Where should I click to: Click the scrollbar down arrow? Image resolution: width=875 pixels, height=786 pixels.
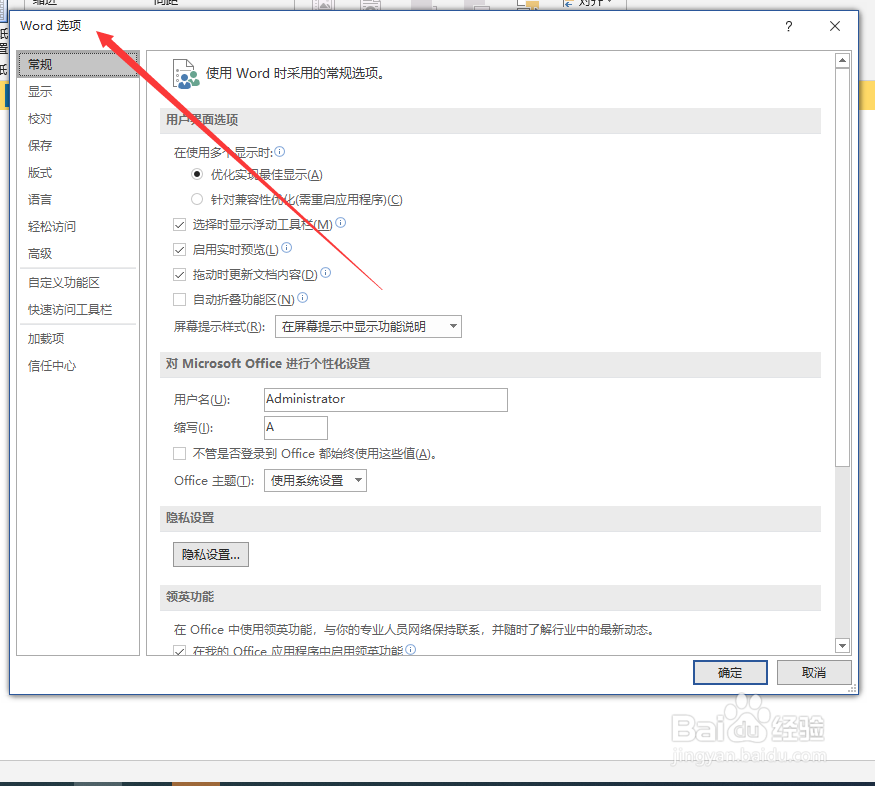(x=843, y=645)
